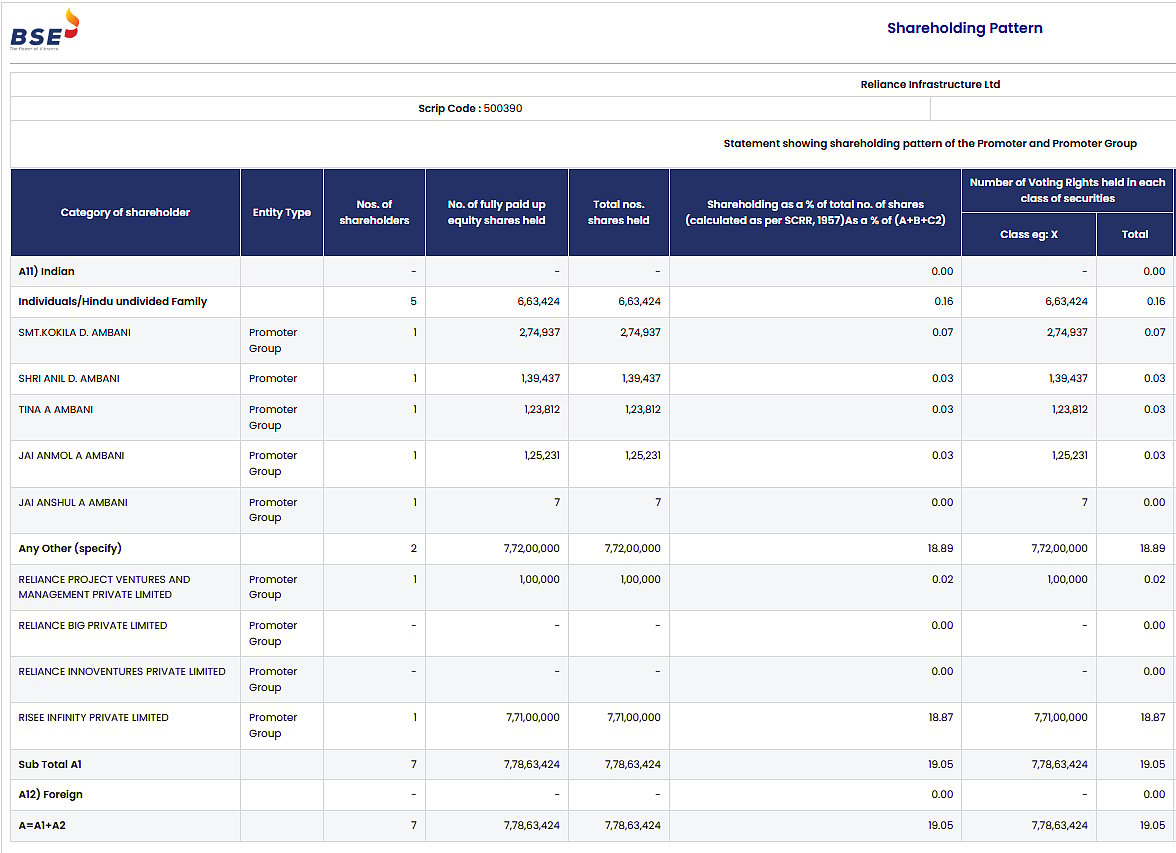Click the A12) Foreign category row
The image size is (1176, 853).
(x=51, y=794)
